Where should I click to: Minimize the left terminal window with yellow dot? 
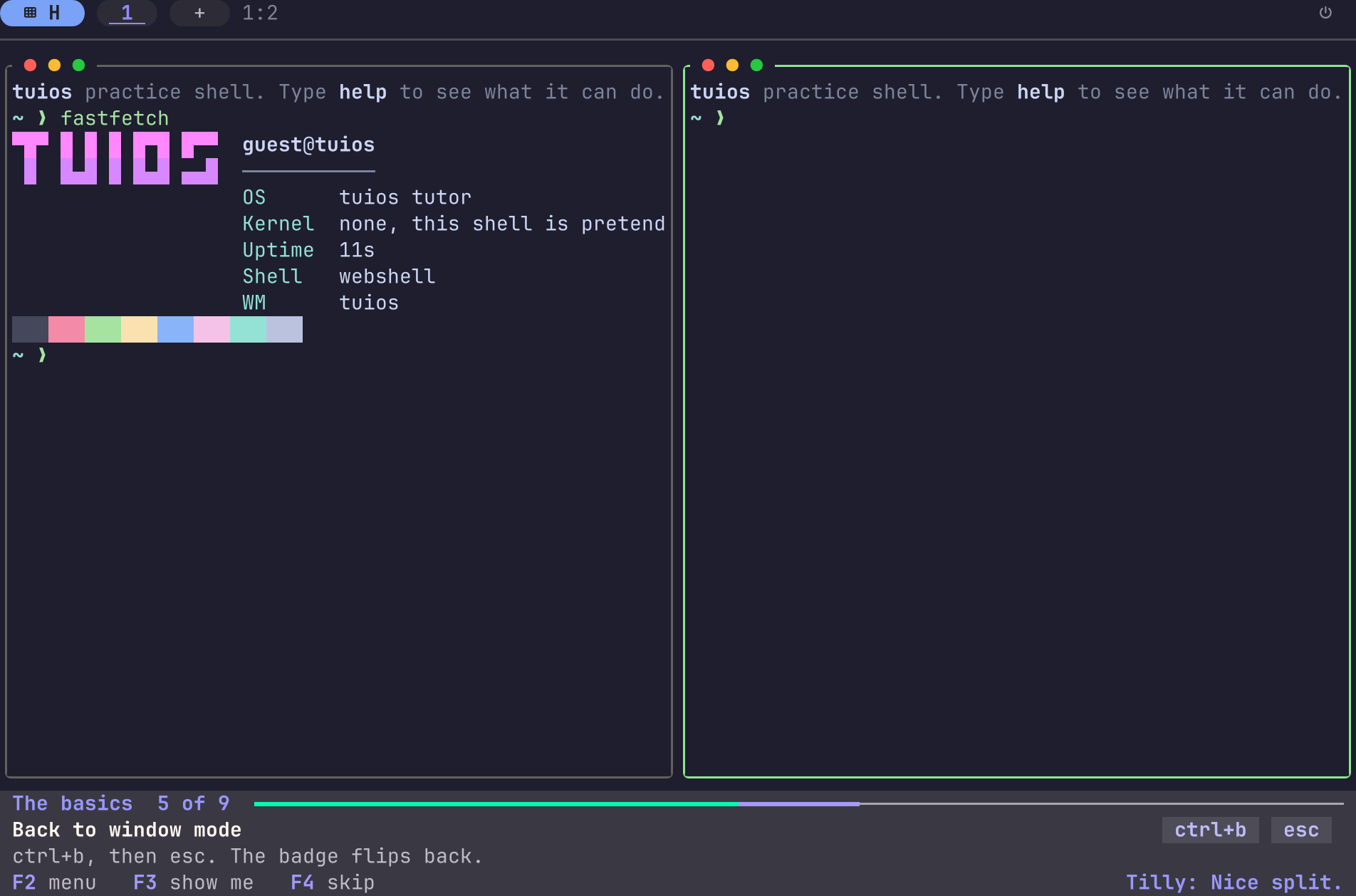point(54,65)
